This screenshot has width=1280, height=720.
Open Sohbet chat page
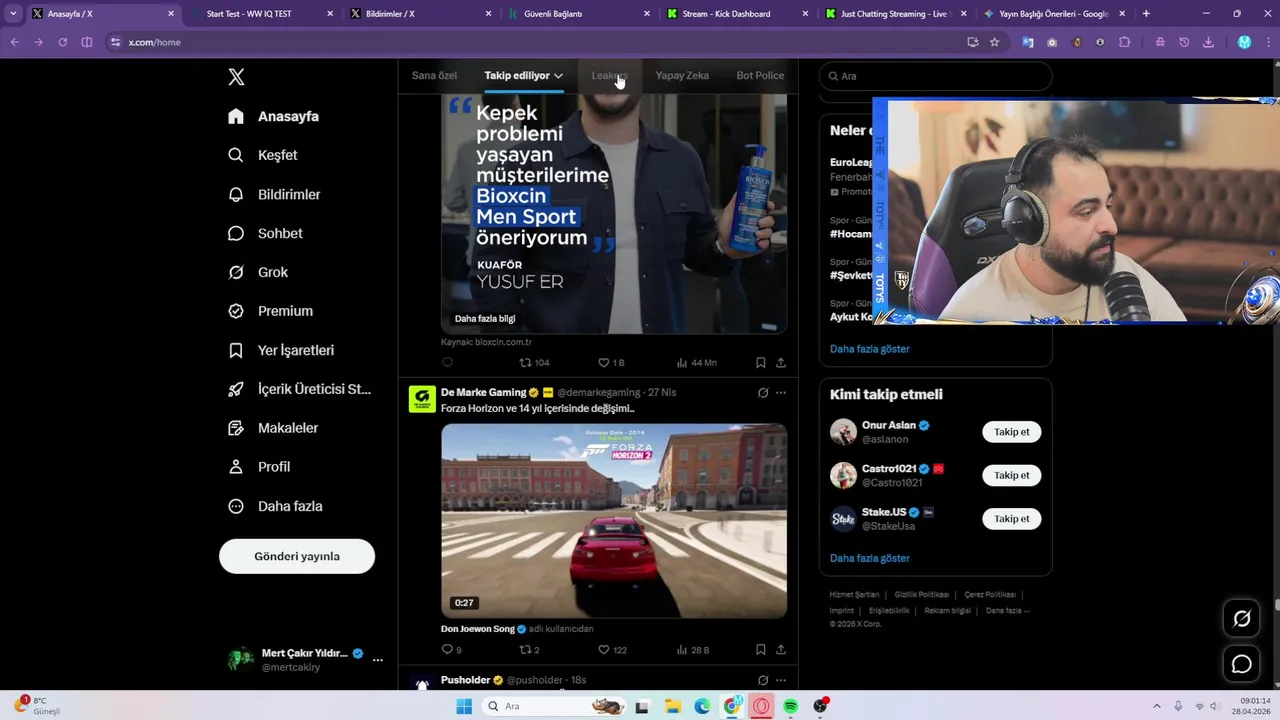click(x=265, y=233)
